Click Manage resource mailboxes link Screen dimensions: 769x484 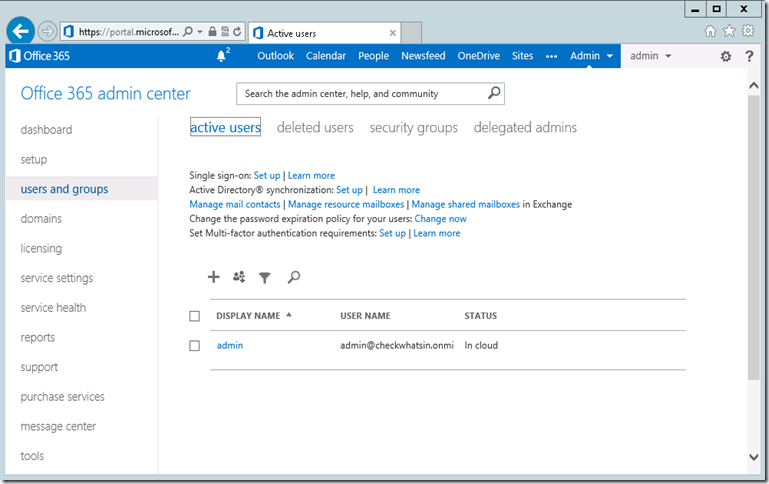coord(346,204)
